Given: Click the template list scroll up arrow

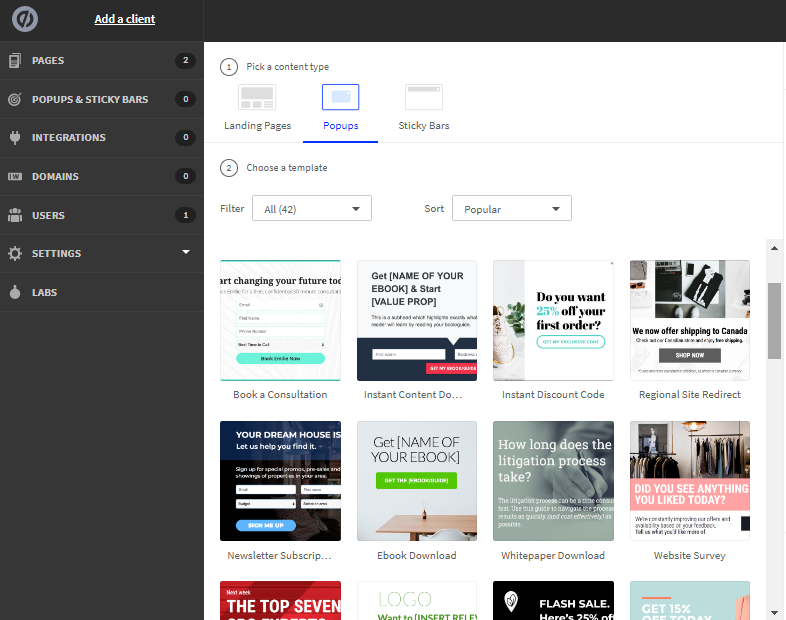Looking at the screenshot, I should pos(774,248).
